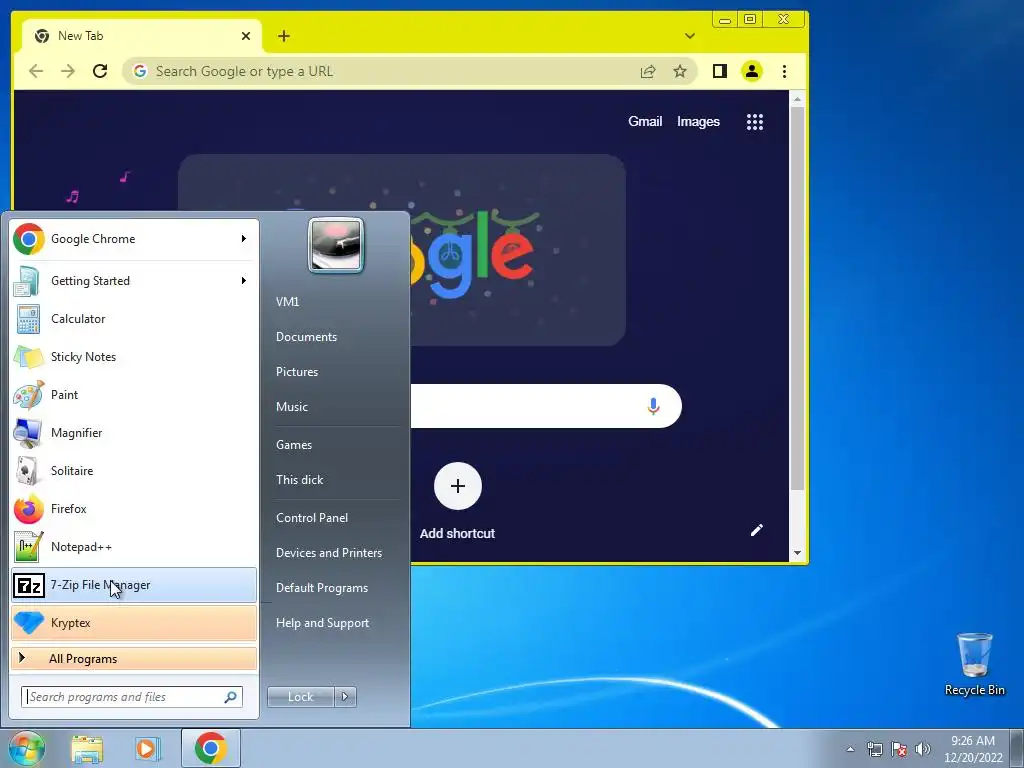Click the Add shortcut button

click(458, 502)
